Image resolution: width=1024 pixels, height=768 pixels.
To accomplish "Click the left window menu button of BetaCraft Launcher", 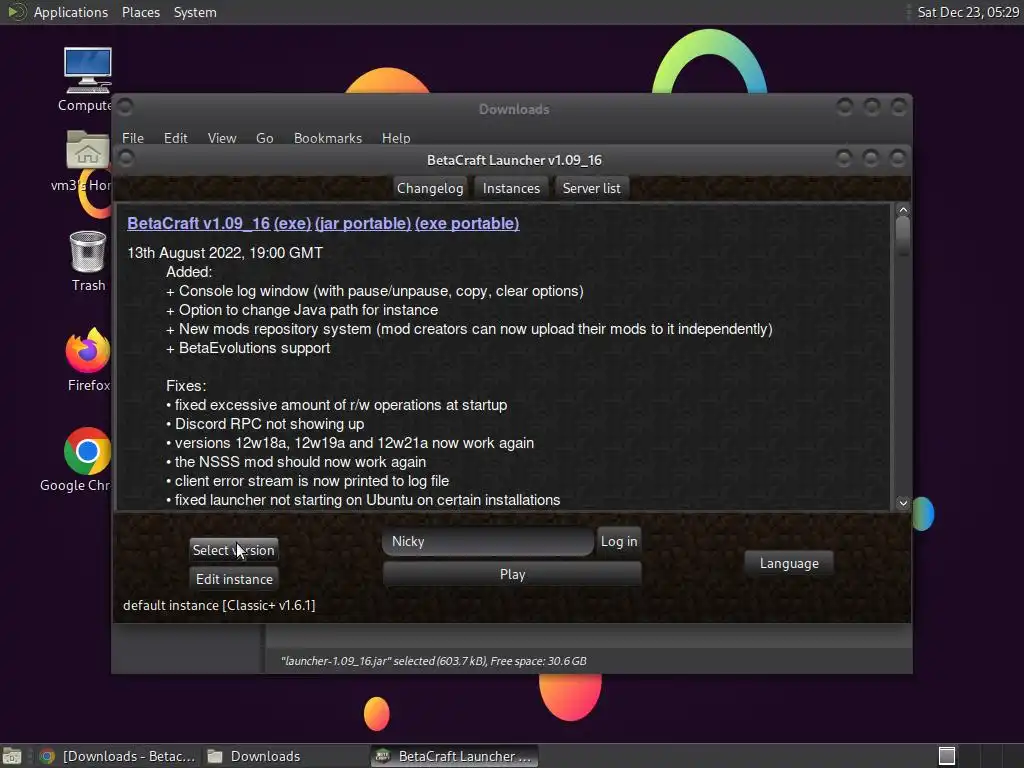I will pyautogui.click(x=126, y=158).
